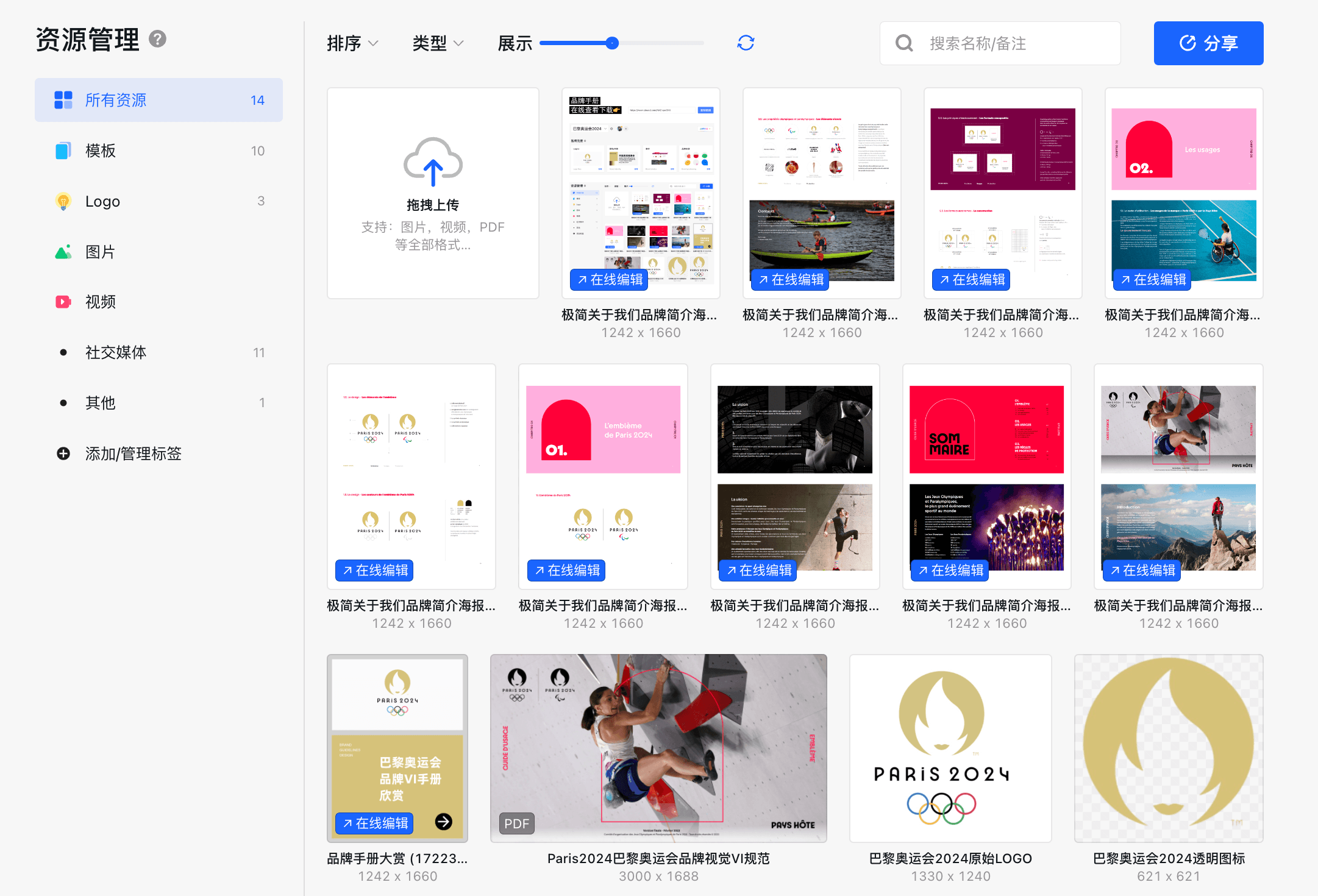
Task: Select 视频 category in sidebar
Action: tap(159, 302)
